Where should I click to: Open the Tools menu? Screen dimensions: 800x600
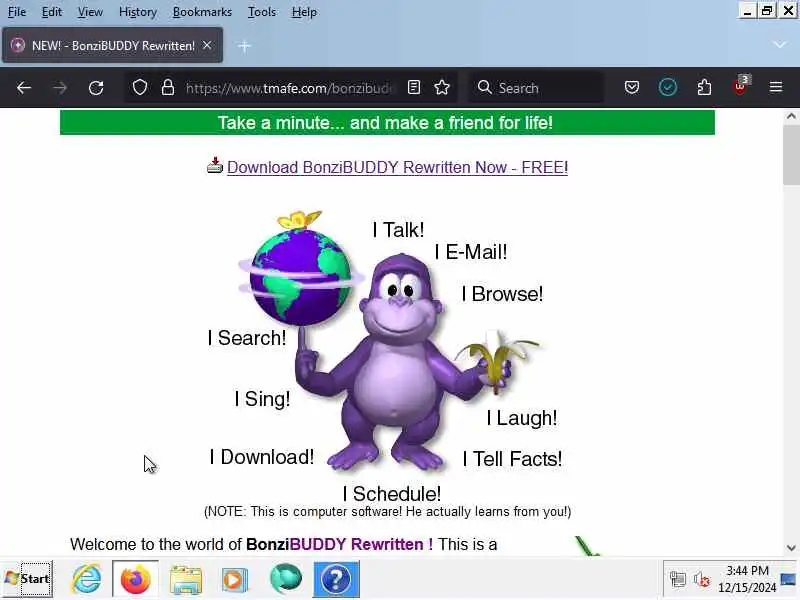tap(262, 12)
